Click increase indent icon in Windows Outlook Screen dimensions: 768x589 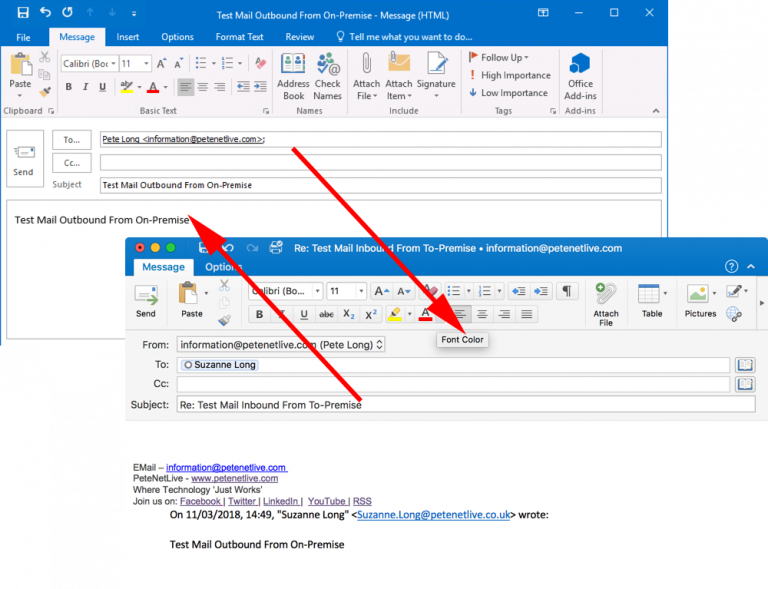260,87
